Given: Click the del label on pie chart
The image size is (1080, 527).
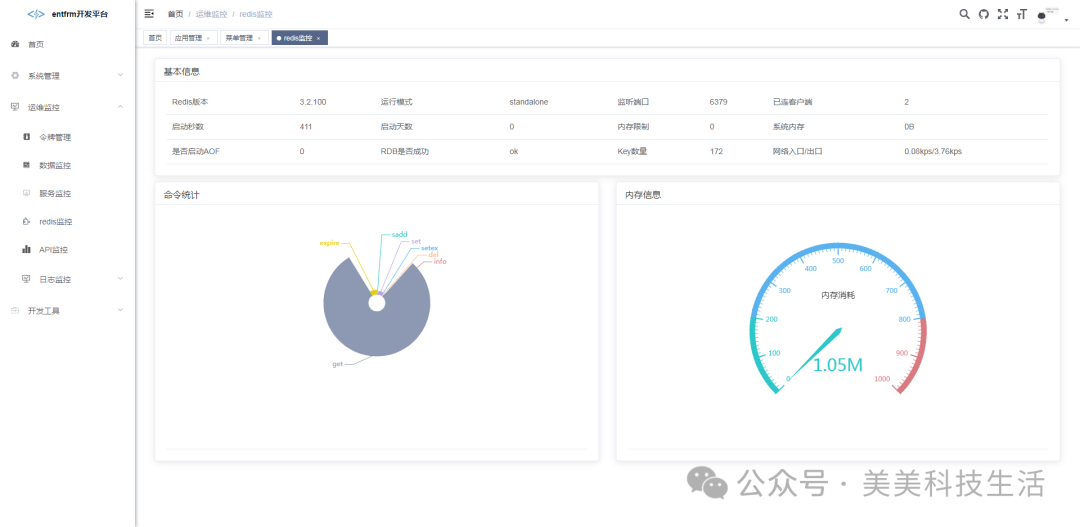Looking at the screenshot, I should 433,254.
